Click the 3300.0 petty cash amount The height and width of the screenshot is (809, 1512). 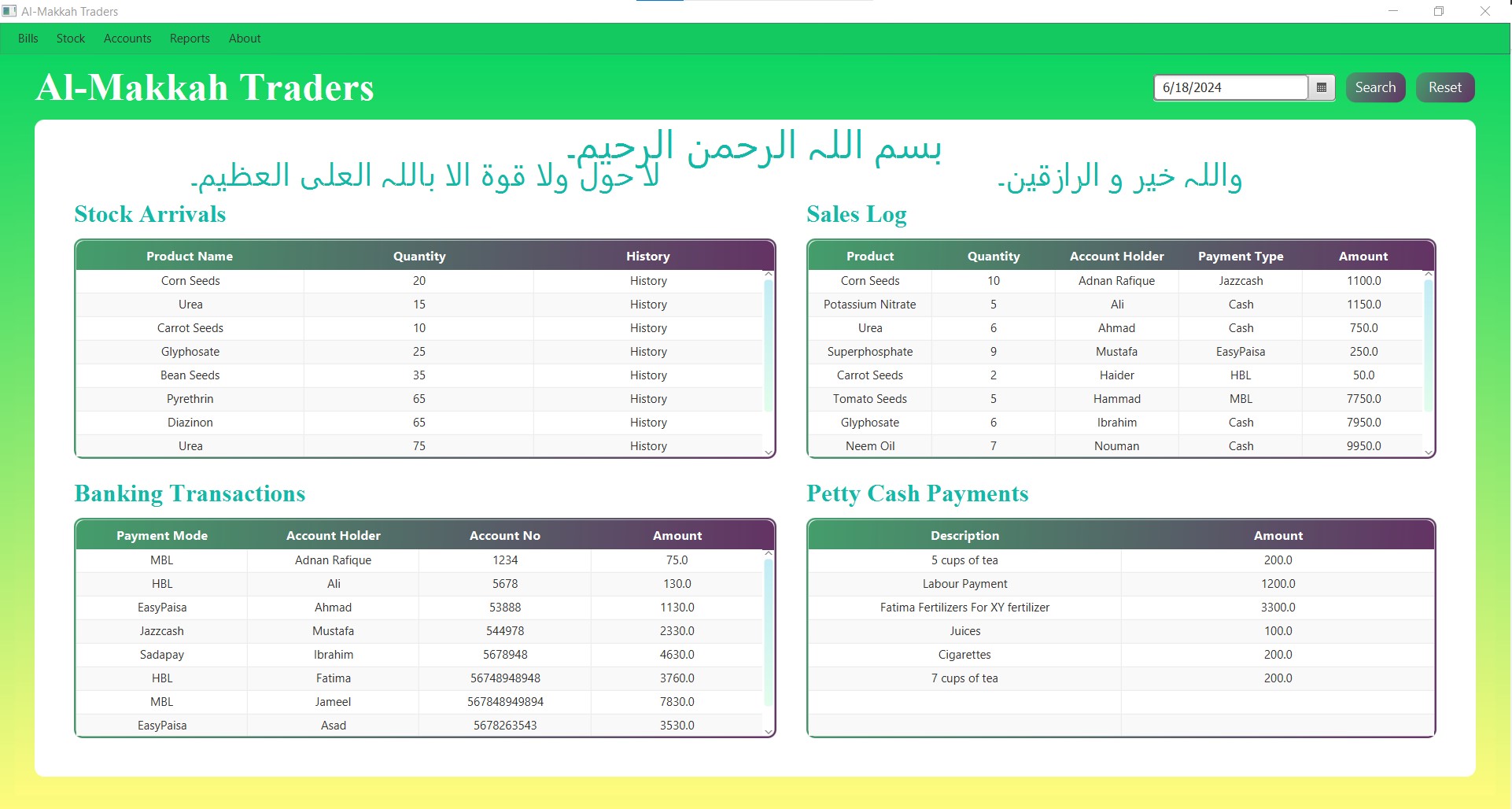[1278, 608]
